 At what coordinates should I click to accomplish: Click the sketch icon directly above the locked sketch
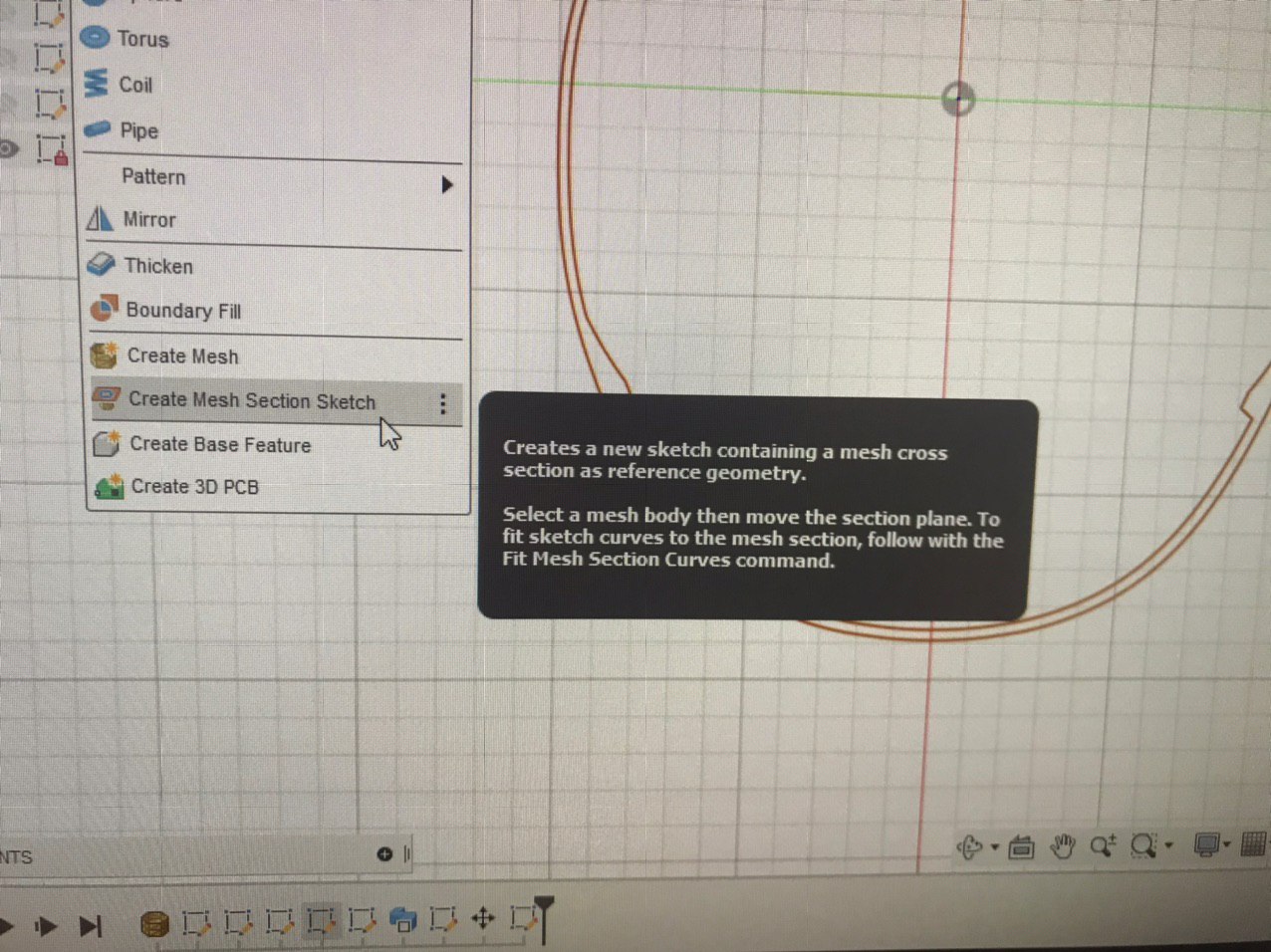[x=51, y=104]
